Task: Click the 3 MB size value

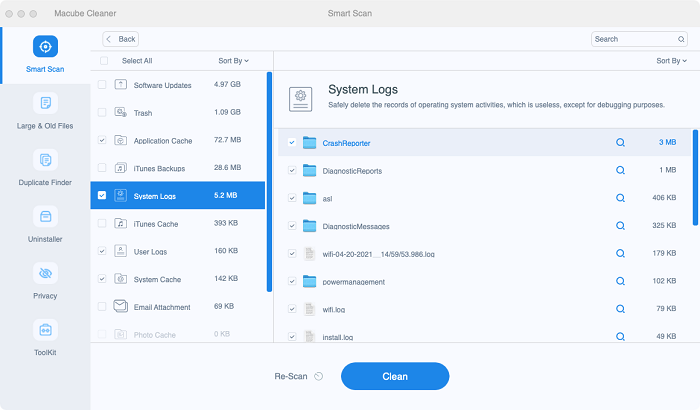Action: (x=667, y=142)
